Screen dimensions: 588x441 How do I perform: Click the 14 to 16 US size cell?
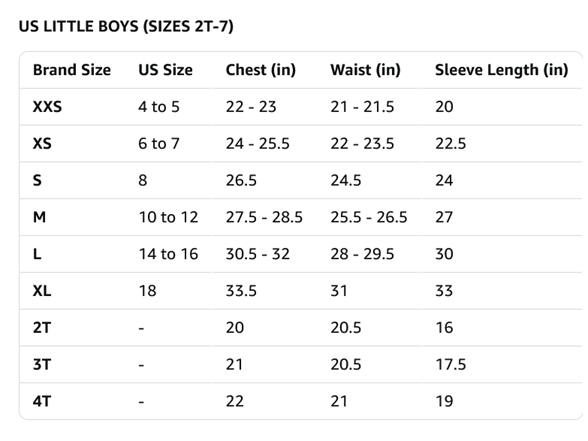pos(168,254)
